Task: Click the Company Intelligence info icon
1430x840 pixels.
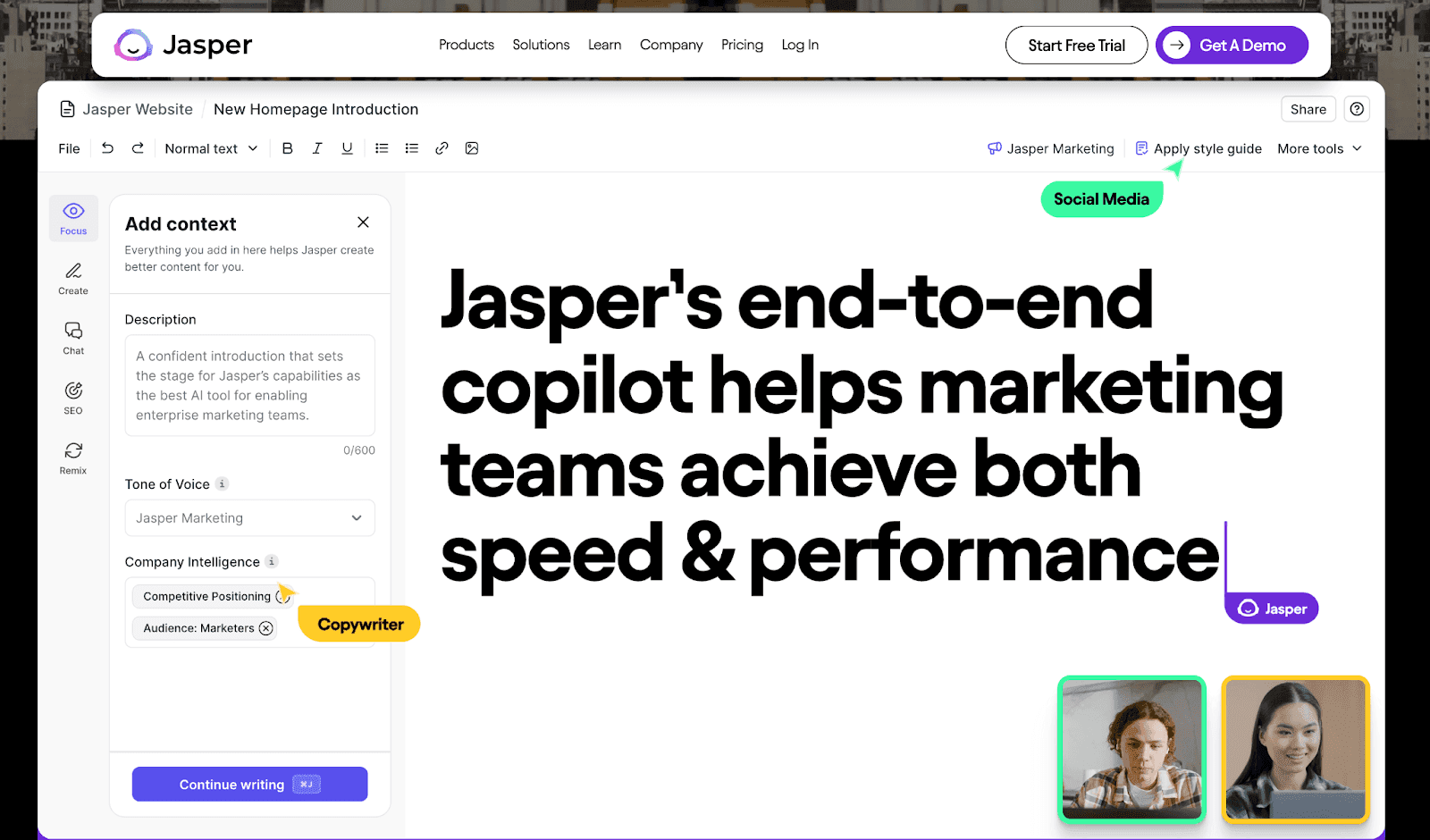Action: click(x=272, y=561)
